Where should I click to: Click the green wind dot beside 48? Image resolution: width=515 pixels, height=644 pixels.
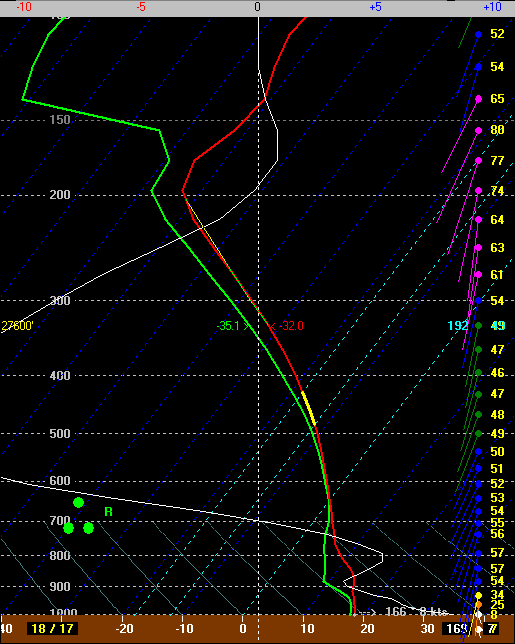pos(478,415)
